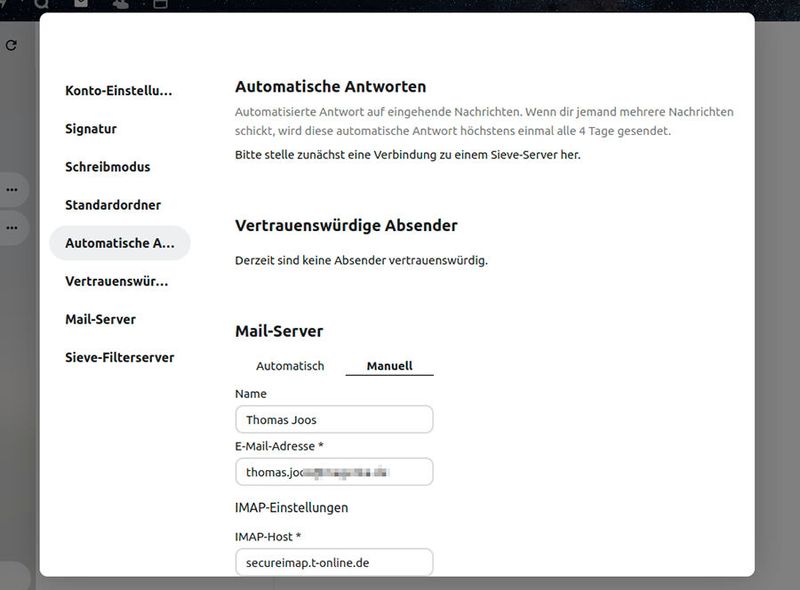Refresh folders using the refresh icon
This screenshot has width=800, height=590.
tap(11, 45)
